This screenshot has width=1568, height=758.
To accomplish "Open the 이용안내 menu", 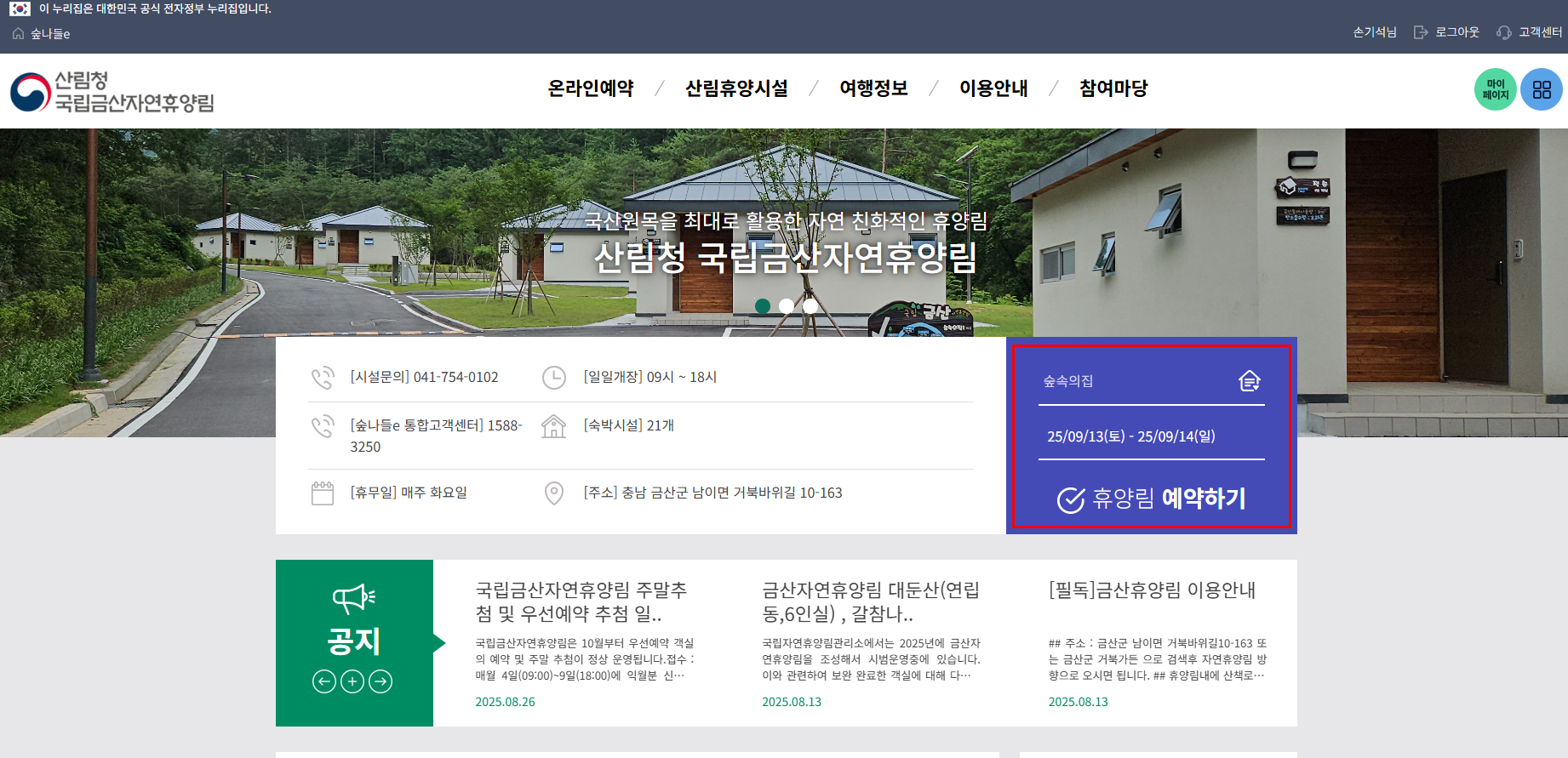I will 994,88.
